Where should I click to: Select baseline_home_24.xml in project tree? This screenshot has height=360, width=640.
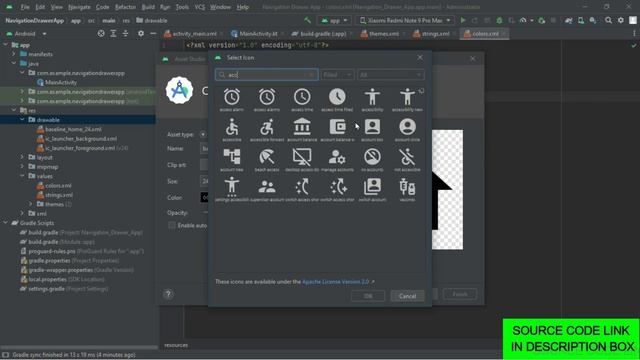(x=73, y=129)
